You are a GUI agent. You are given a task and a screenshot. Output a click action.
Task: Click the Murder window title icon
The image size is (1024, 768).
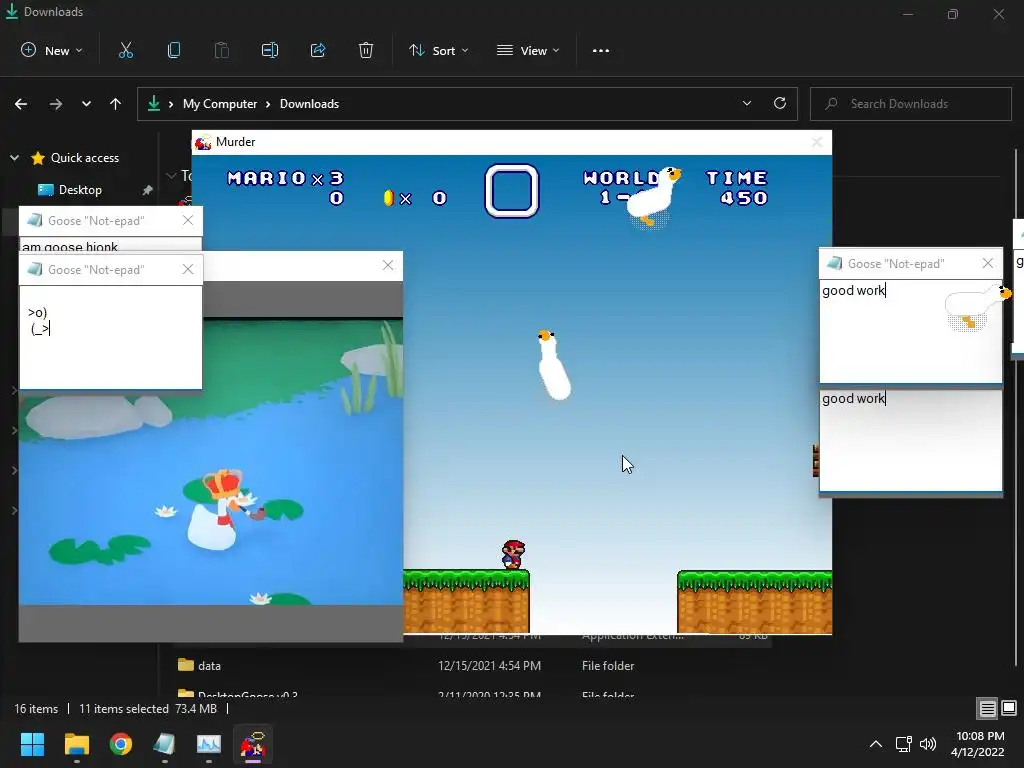(203, 142)
